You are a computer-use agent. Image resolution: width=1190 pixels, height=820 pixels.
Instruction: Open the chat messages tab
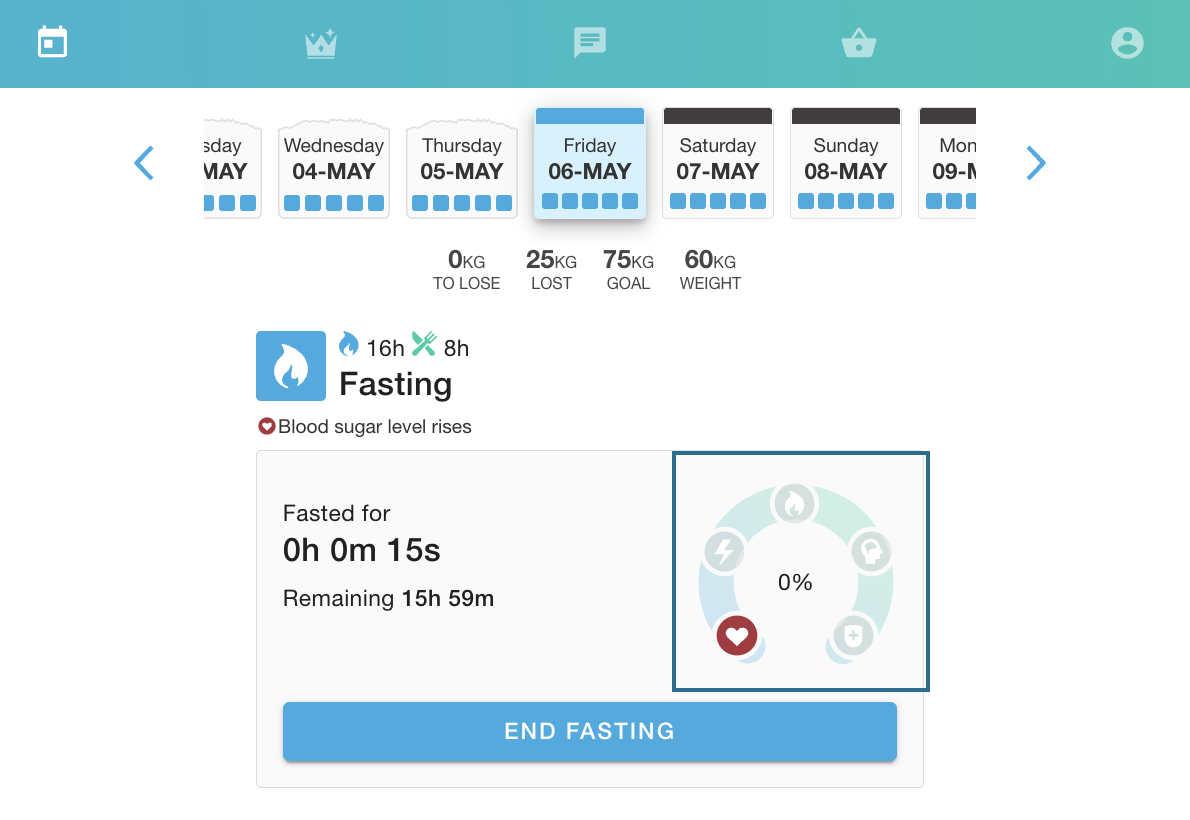click(590, 43)
